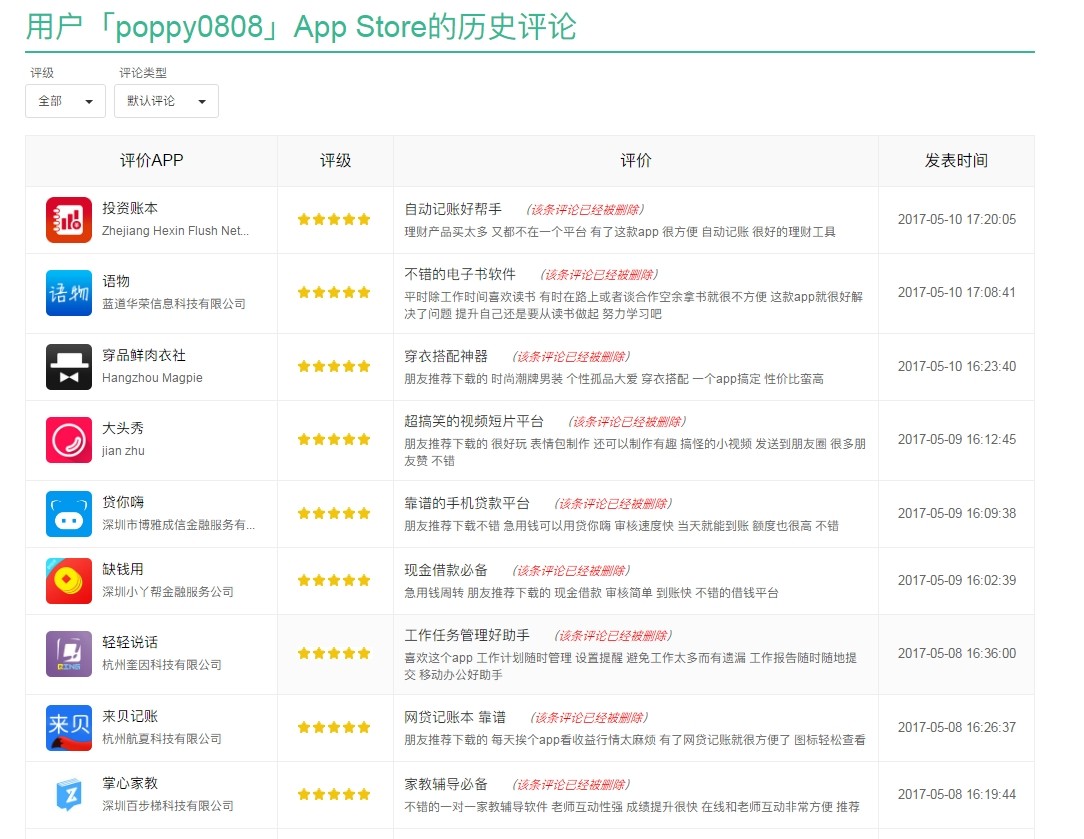
Task: Click the 贷你嗨 app name link
Action: pos(123,502)
